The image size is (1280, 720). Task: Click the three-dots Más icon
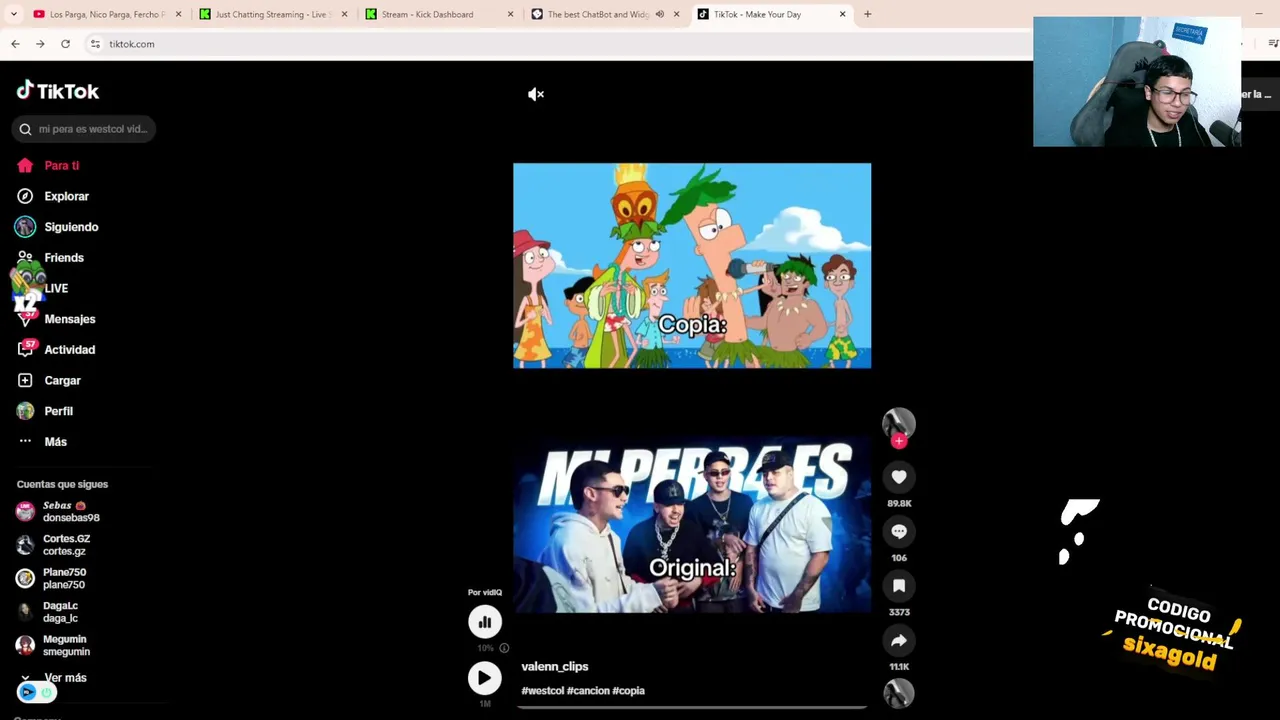point(25,442)
